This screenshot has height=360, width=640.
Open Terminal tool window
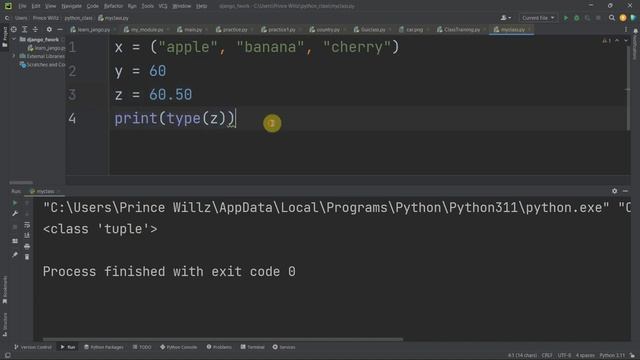point(253,347)
